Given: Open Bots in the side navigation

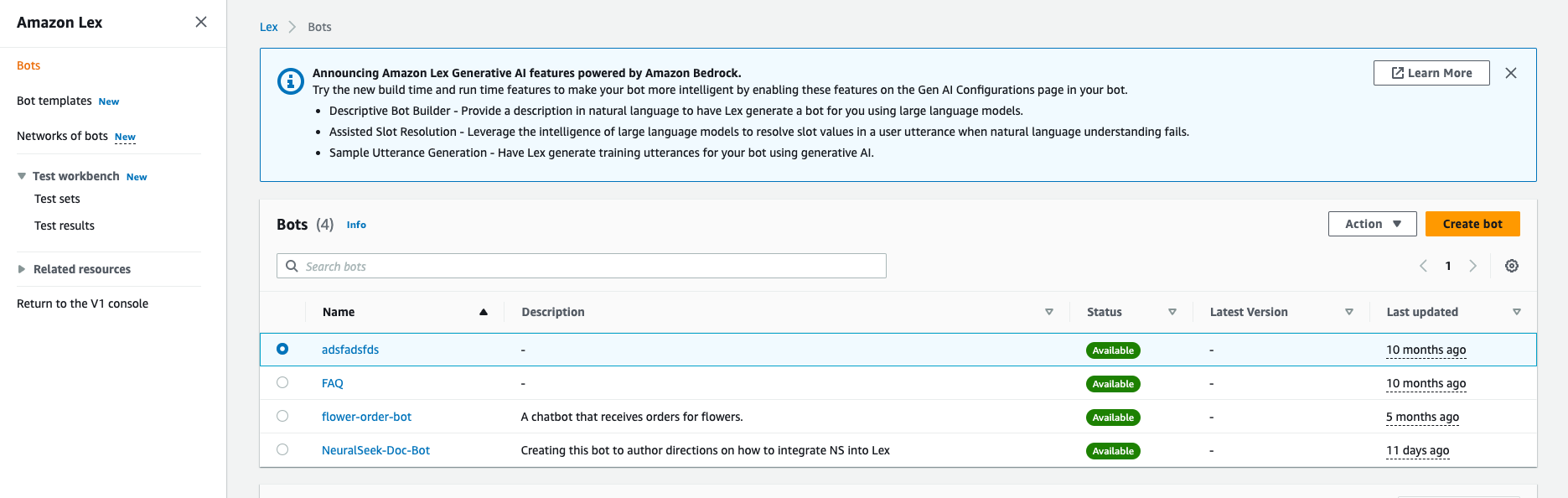Looking at the screenshot, I should [28, 65].
